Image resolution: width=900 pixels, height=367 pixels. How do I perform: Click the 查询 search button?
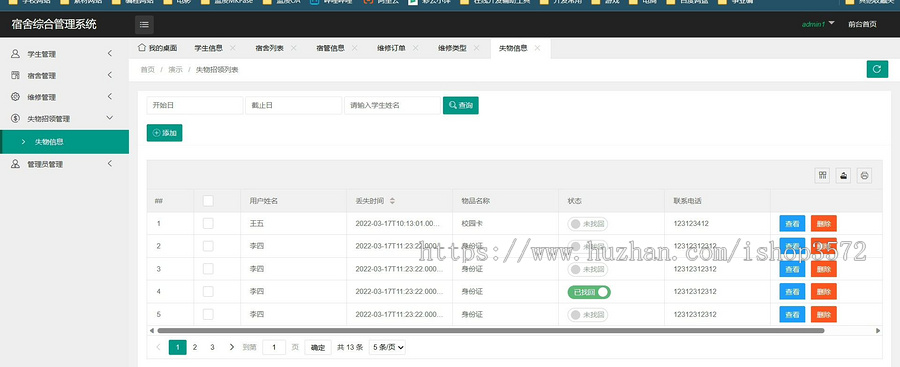click(x=460, y=105)
